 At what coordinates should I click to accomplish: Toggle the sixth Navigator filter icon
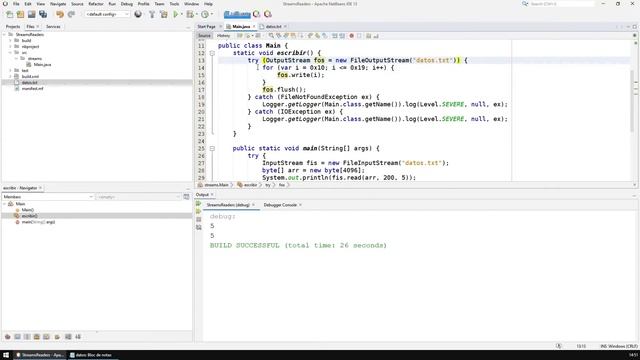pyautogui.click(x=57, y=337)
